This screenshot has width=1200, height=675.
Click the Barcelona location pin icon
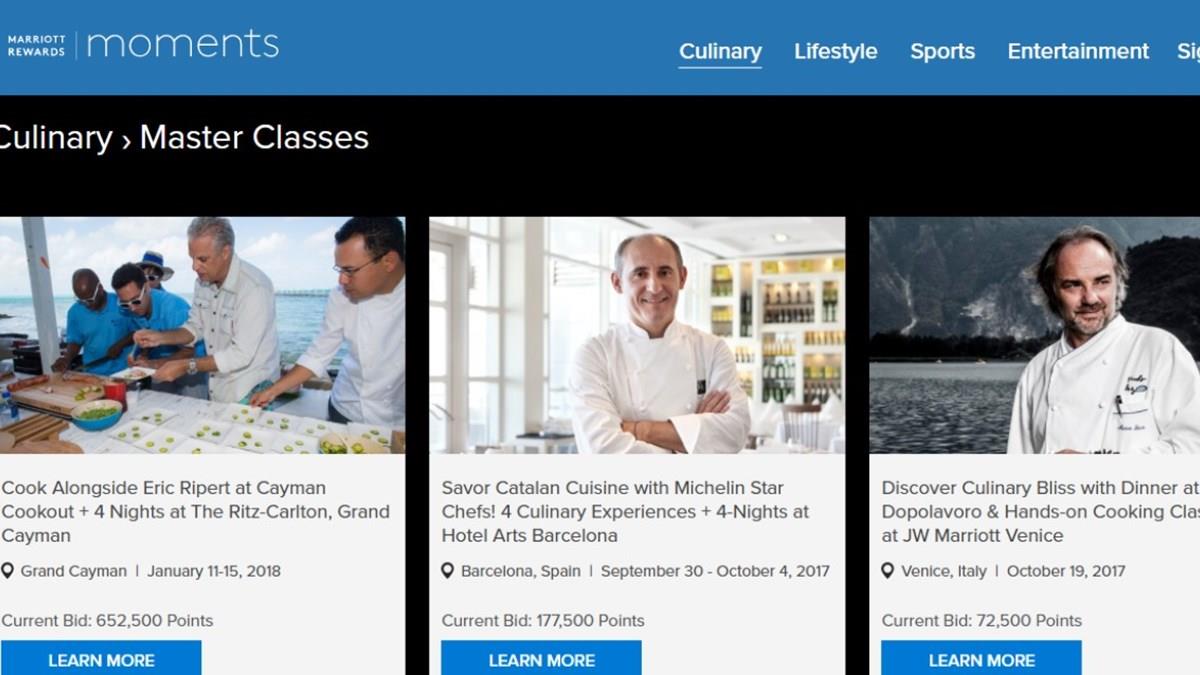[448, 571]
